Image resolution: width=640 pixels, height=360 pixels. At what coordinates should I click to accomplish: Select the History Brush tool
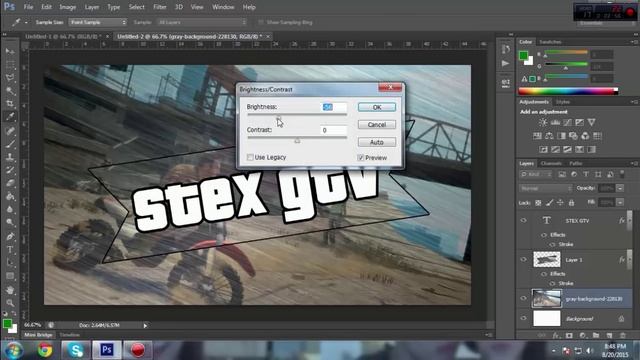pos(10,170)
